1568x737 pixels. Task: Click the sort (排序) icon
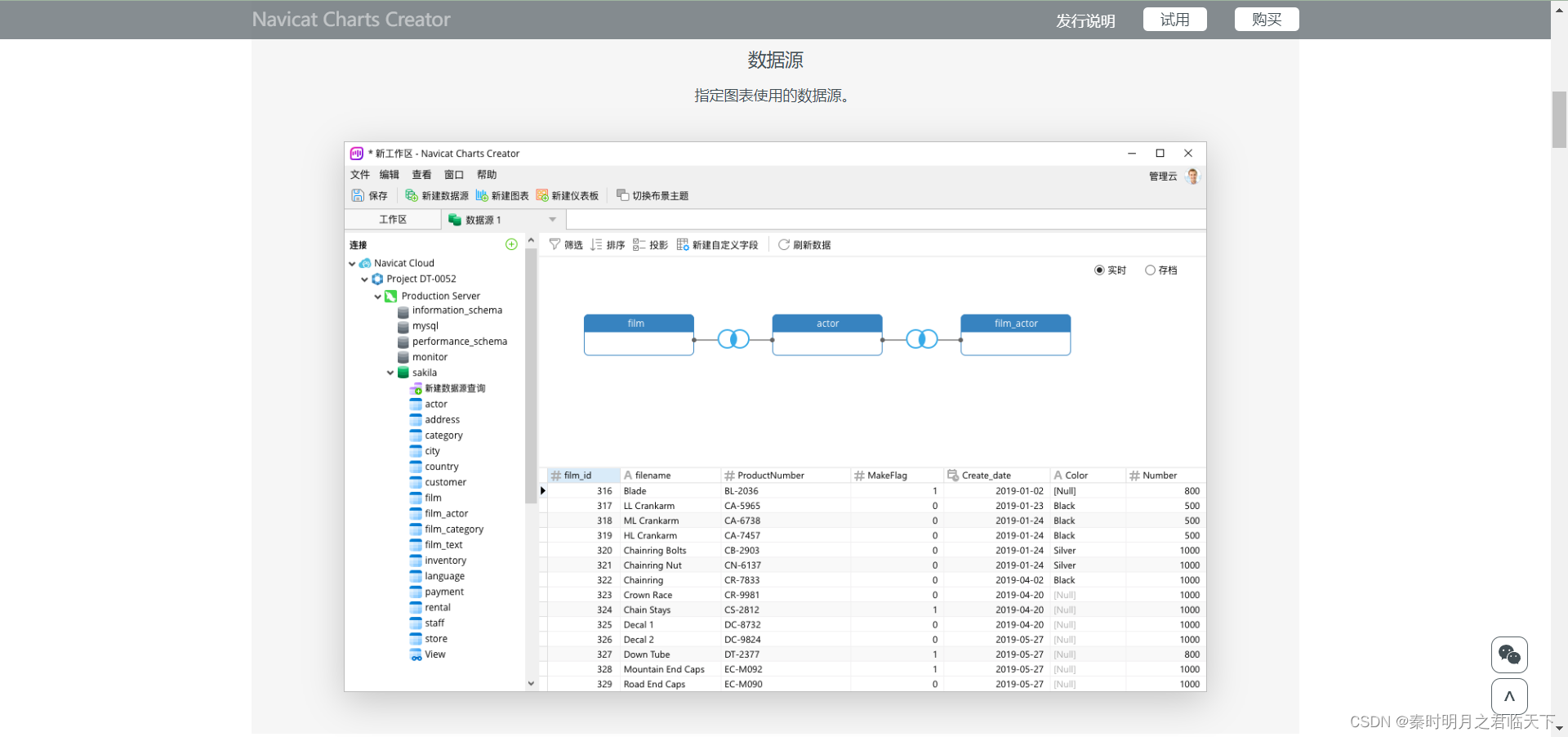pyautogui.click(x=596, y=244)
